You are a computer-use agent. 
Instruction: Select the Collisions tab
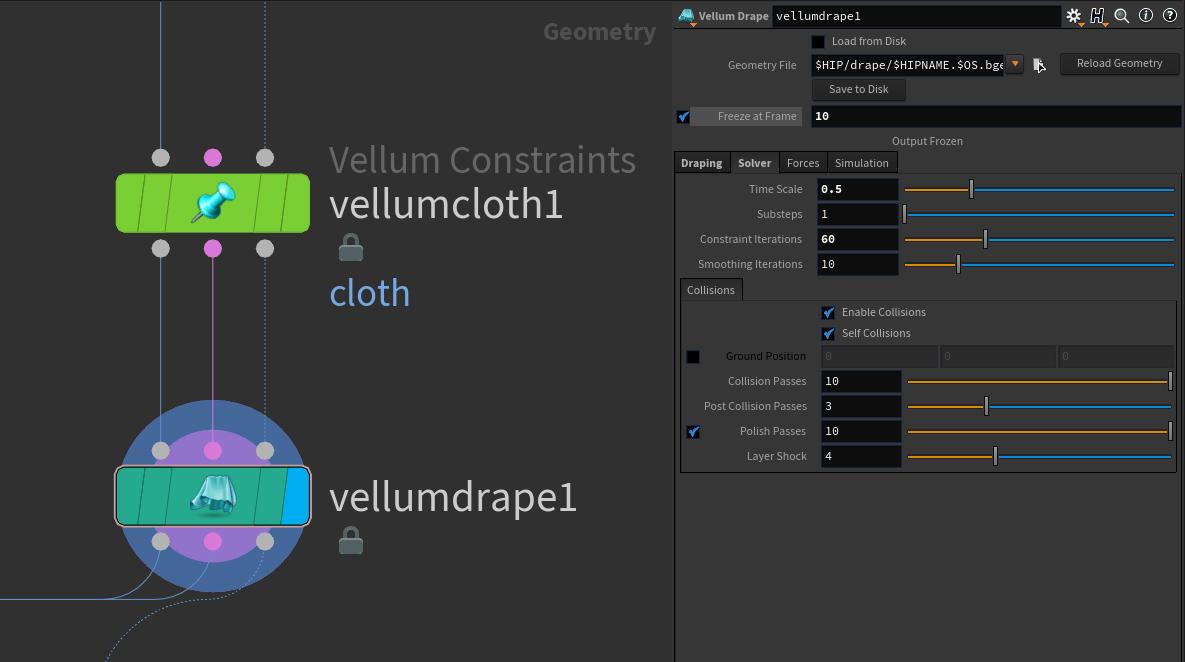pyautogui.click(x=710, y=289)
